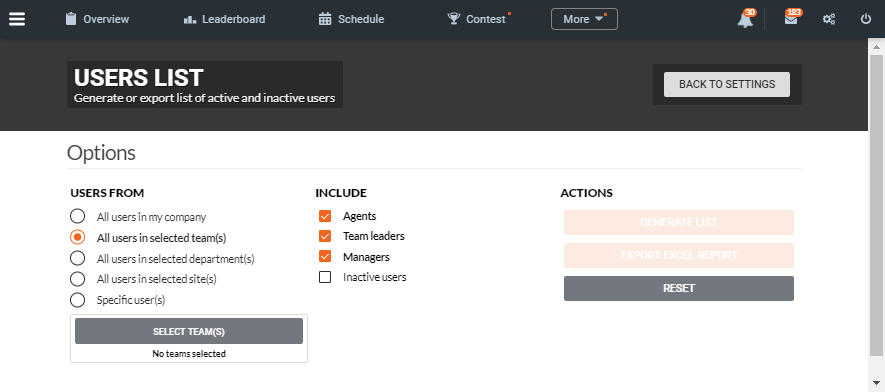Open the settings gears icon

coord(829,19)
